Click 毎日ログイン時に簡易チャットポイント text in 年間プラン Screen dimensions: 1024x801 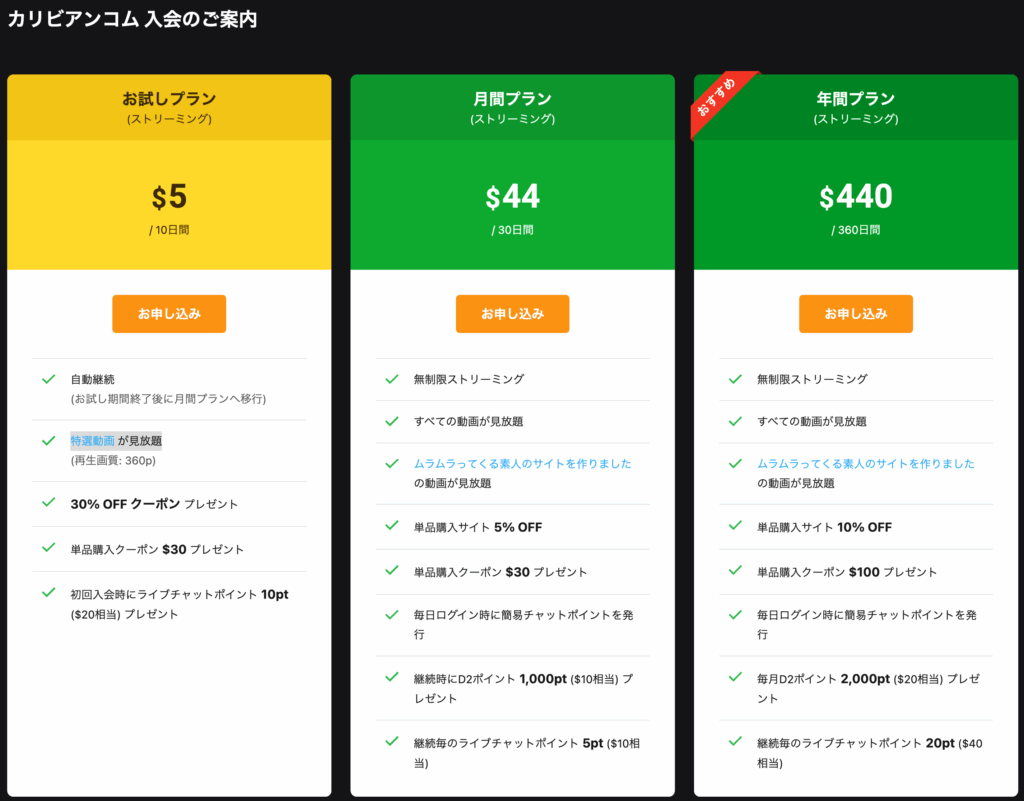point(867,624)
